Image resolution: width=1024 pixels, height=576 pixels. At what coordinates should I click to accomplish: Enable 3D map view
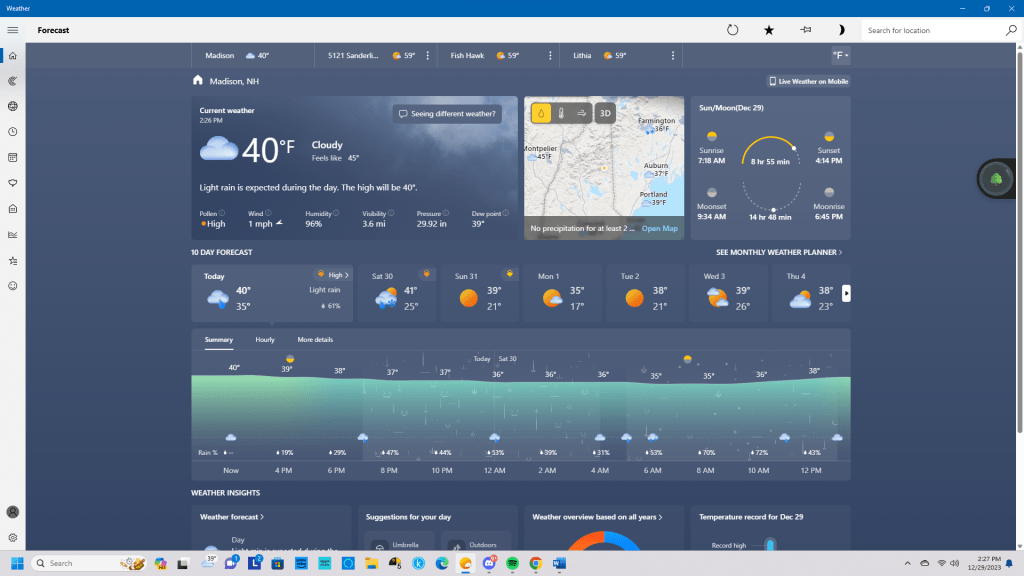click(605, 113)
